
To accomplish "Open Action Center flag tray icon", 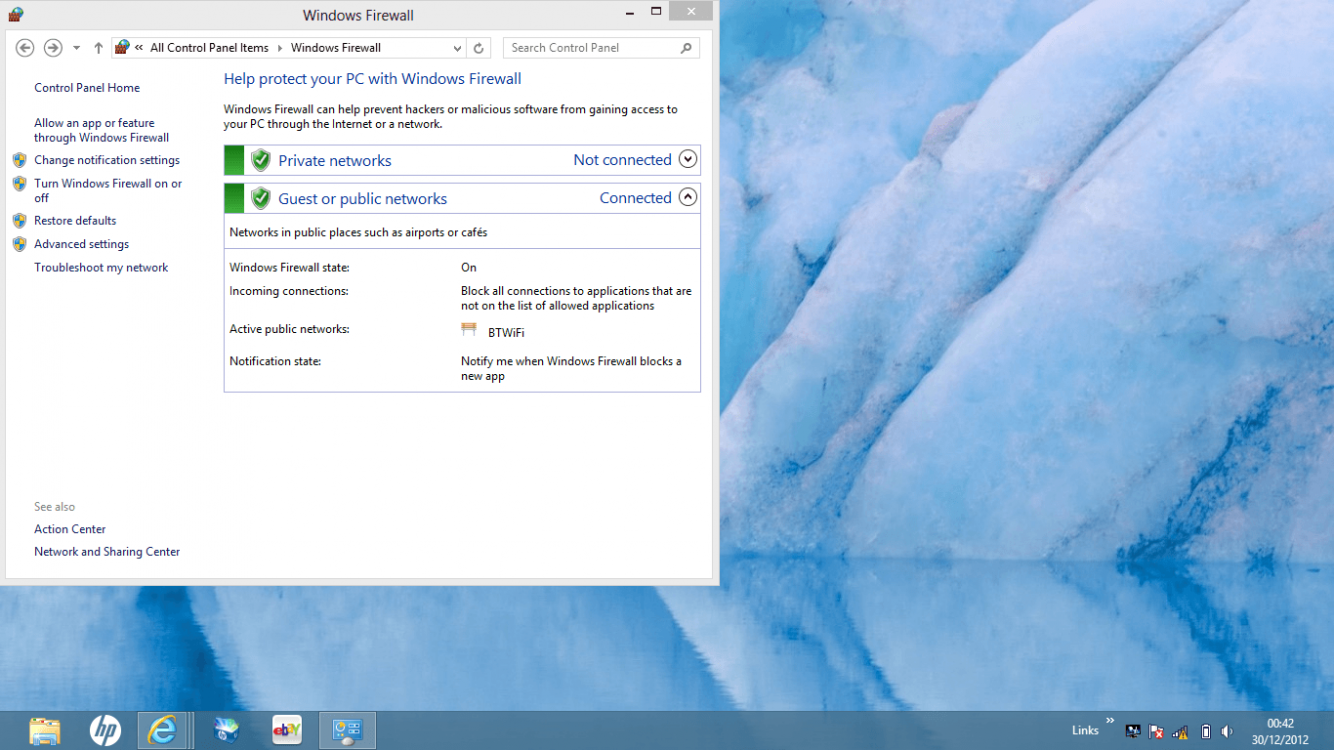I will pyautogui.click(x=1157, y=731).
